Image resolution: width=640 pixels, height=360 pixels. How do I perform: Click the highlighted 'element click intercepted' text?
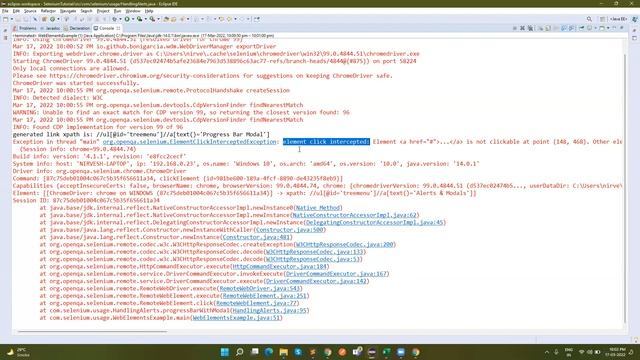pos(326,142)
